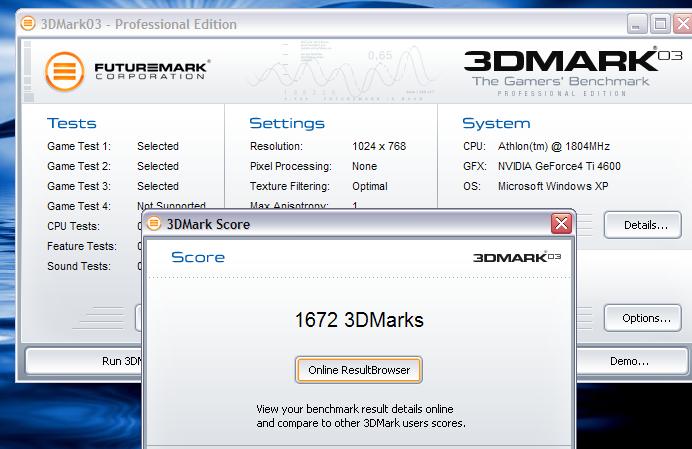Click the Pixel Processing None value

364,166
